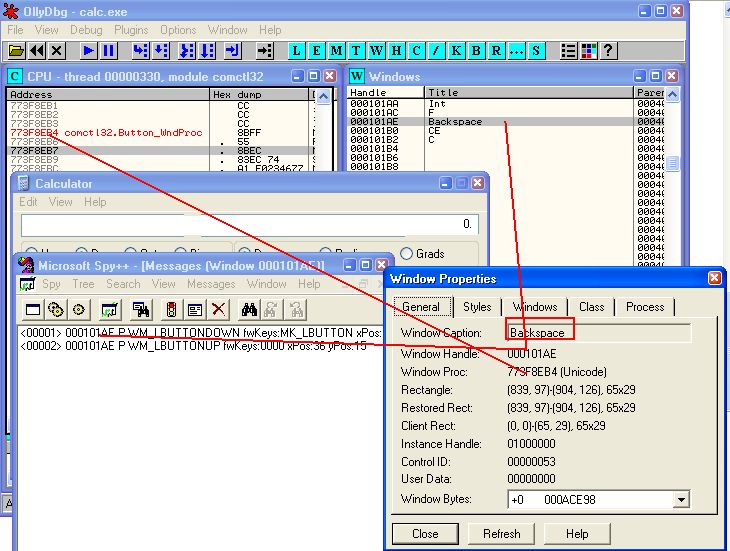Click Spy++ Find Window icon
The image size is (730, 551).
pos(141,309)
